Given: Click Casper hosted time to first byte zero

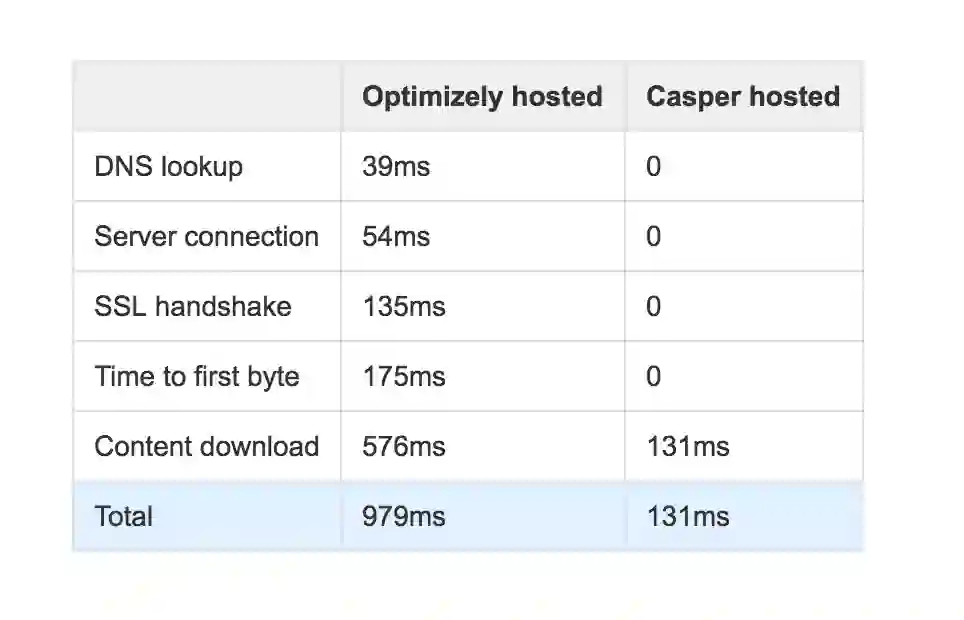Looking at the screenshot, I should (x=653, y=377).
